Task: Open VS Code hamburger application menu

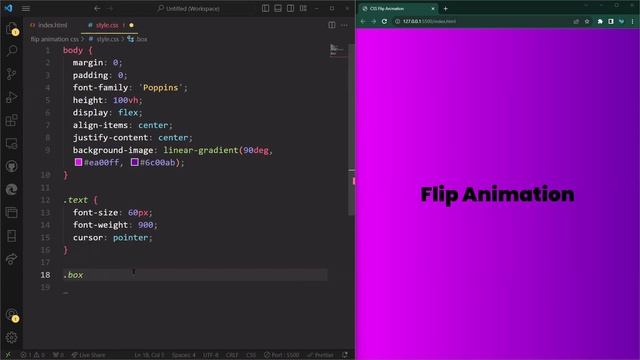Action: pyautogui.click(x=26, y=9)
